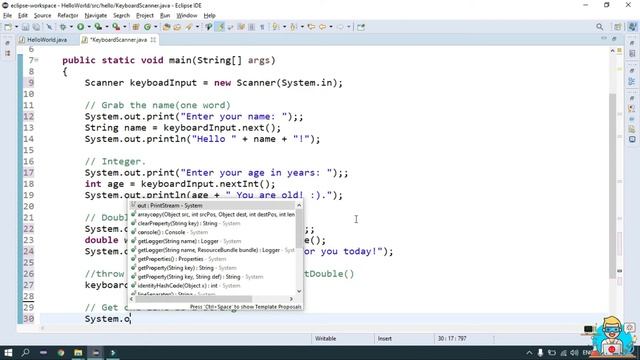Click Next Annotation toolbar icon
Image resolution: width=640 pixels, height=360 pixels.
click(x=276, y=27)
